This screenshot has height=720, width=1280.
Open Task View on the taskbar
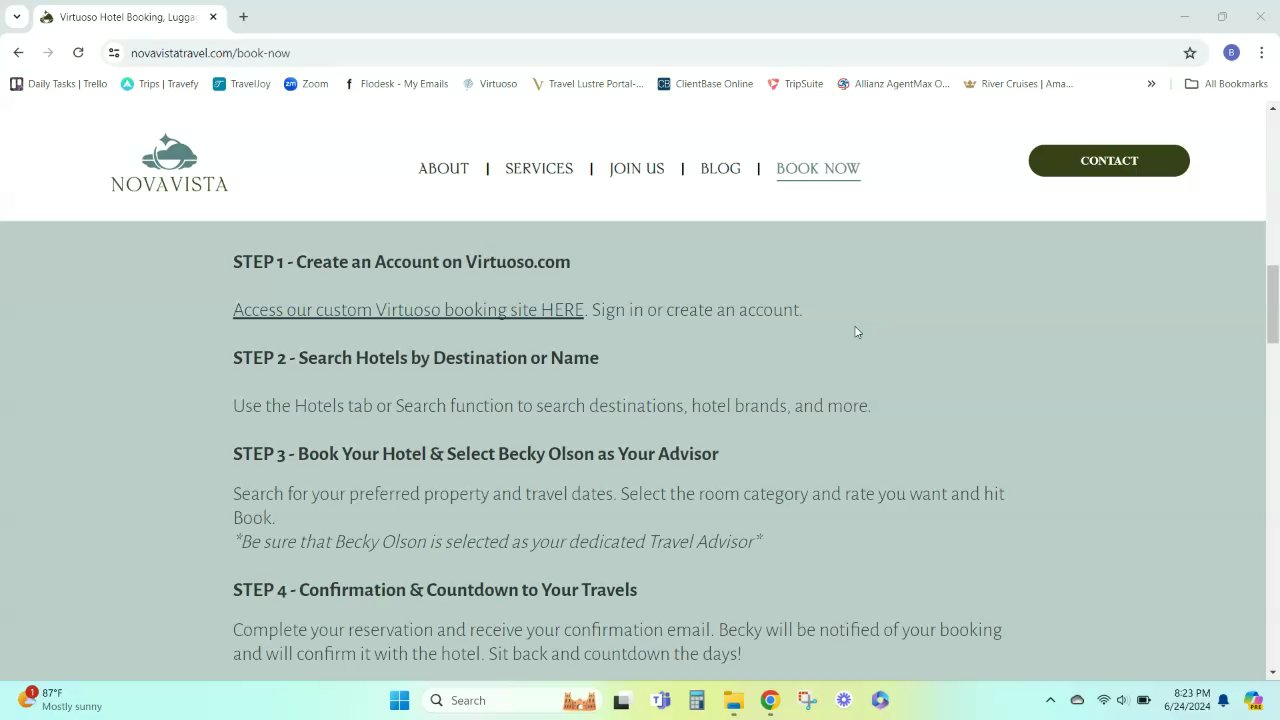[x=621, y=700]
